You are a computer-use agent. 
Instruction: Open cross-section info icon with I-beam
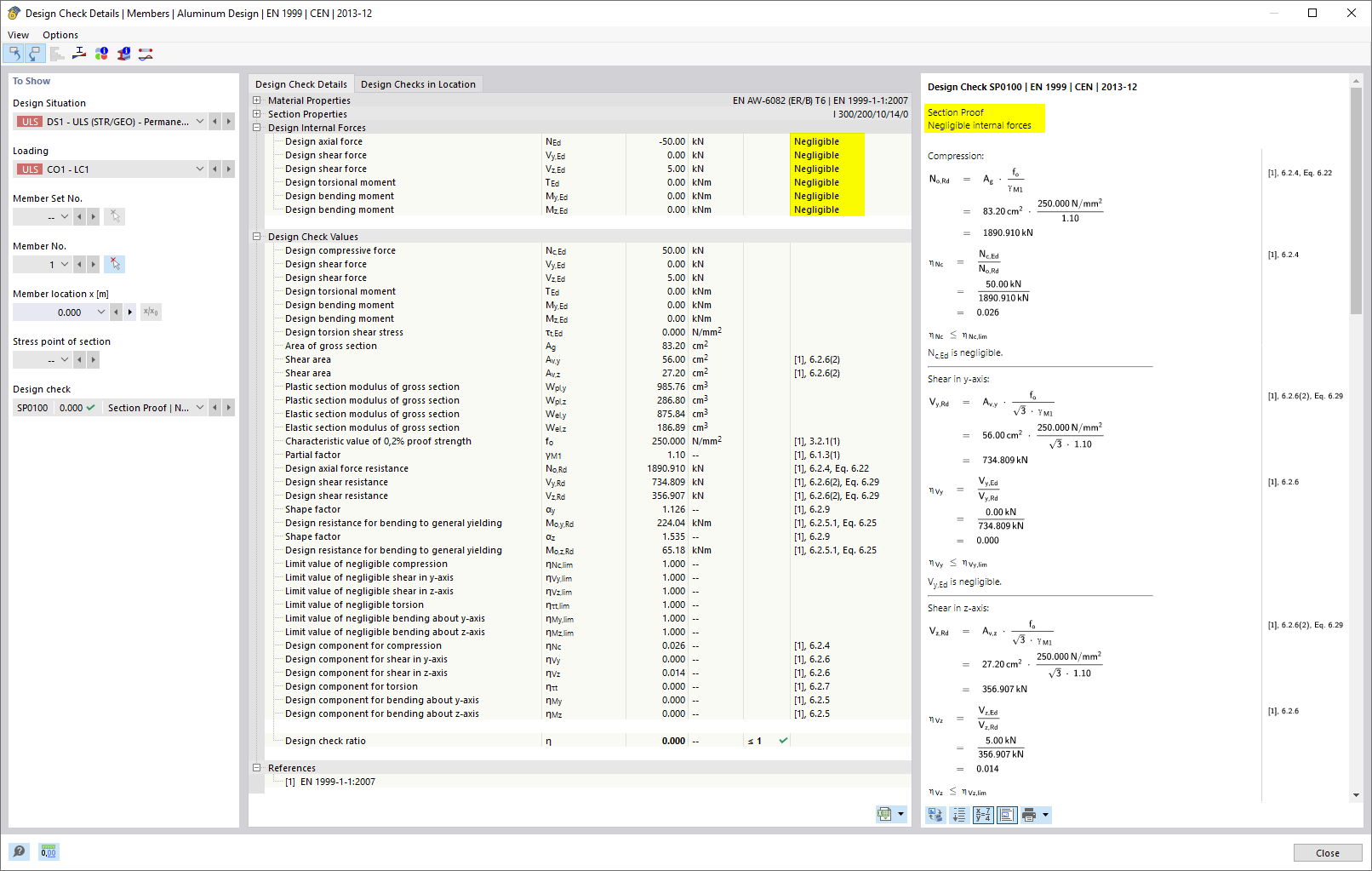[x=123, y=53]
